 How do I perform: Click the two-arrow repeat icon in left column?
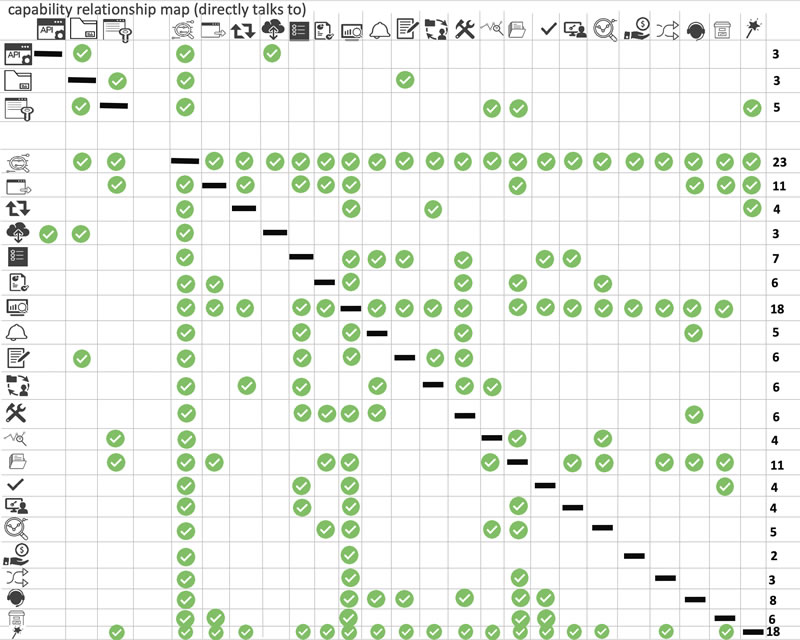[18, 208]
